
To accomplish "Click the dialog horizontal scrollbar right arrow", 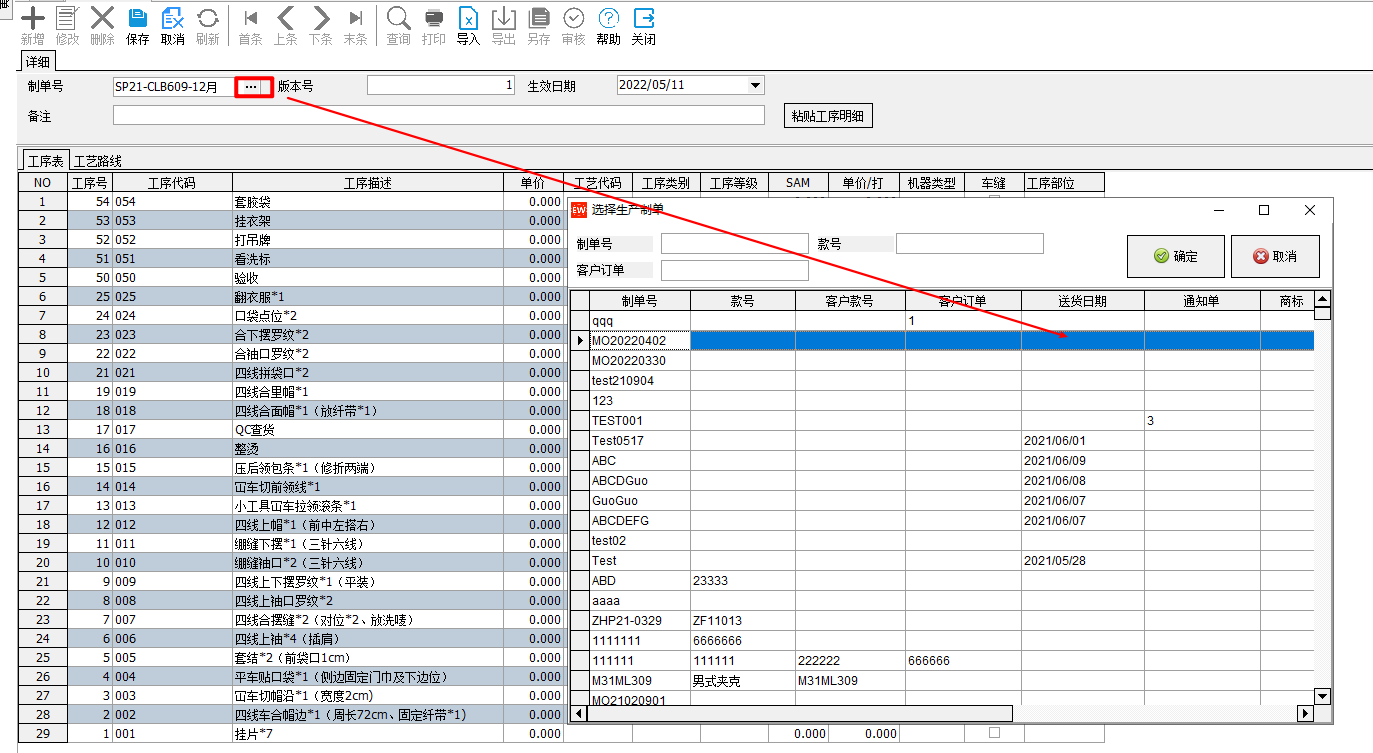I will [1304, 713].
